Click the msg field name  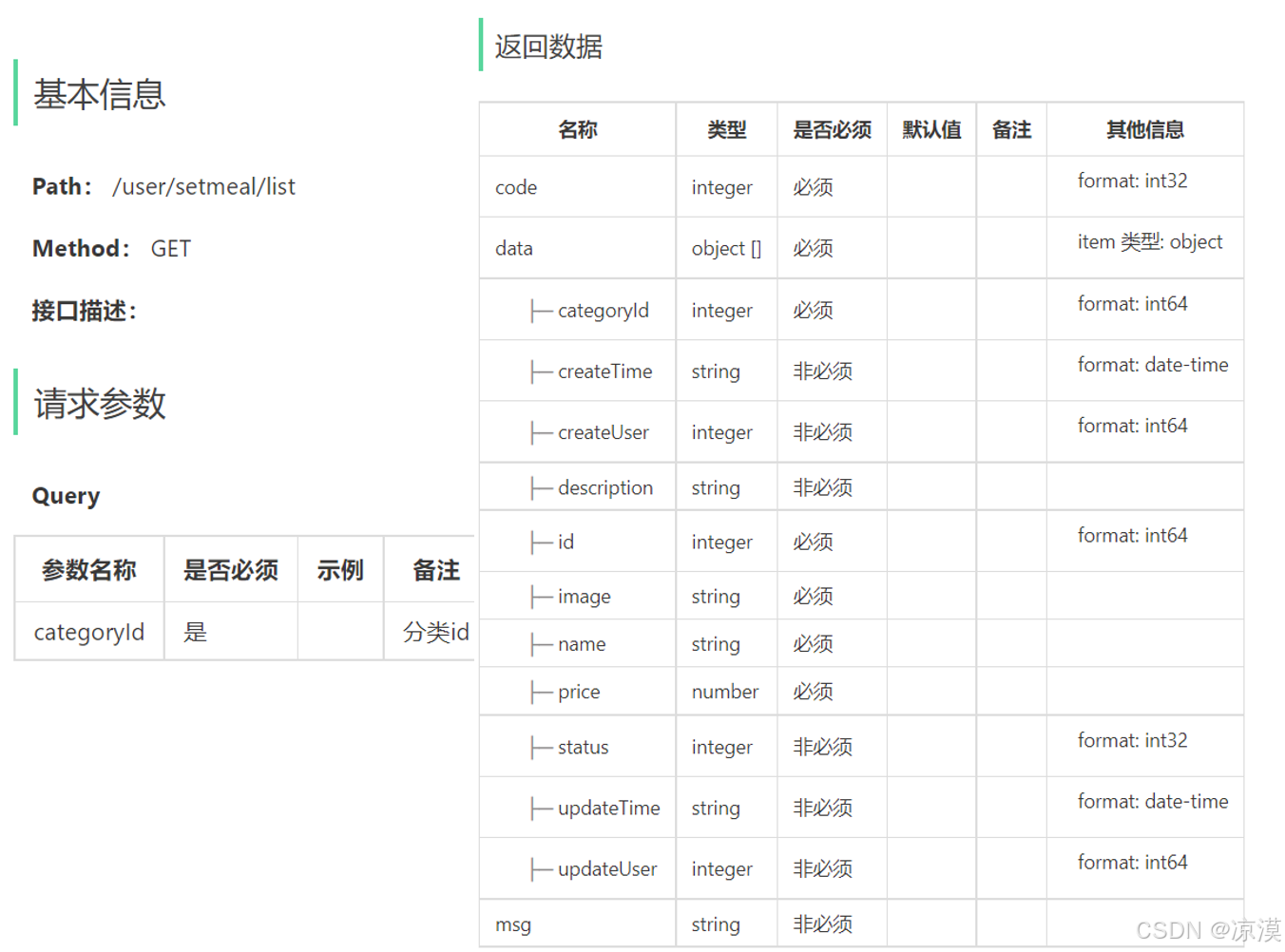[x=513, y=924]
